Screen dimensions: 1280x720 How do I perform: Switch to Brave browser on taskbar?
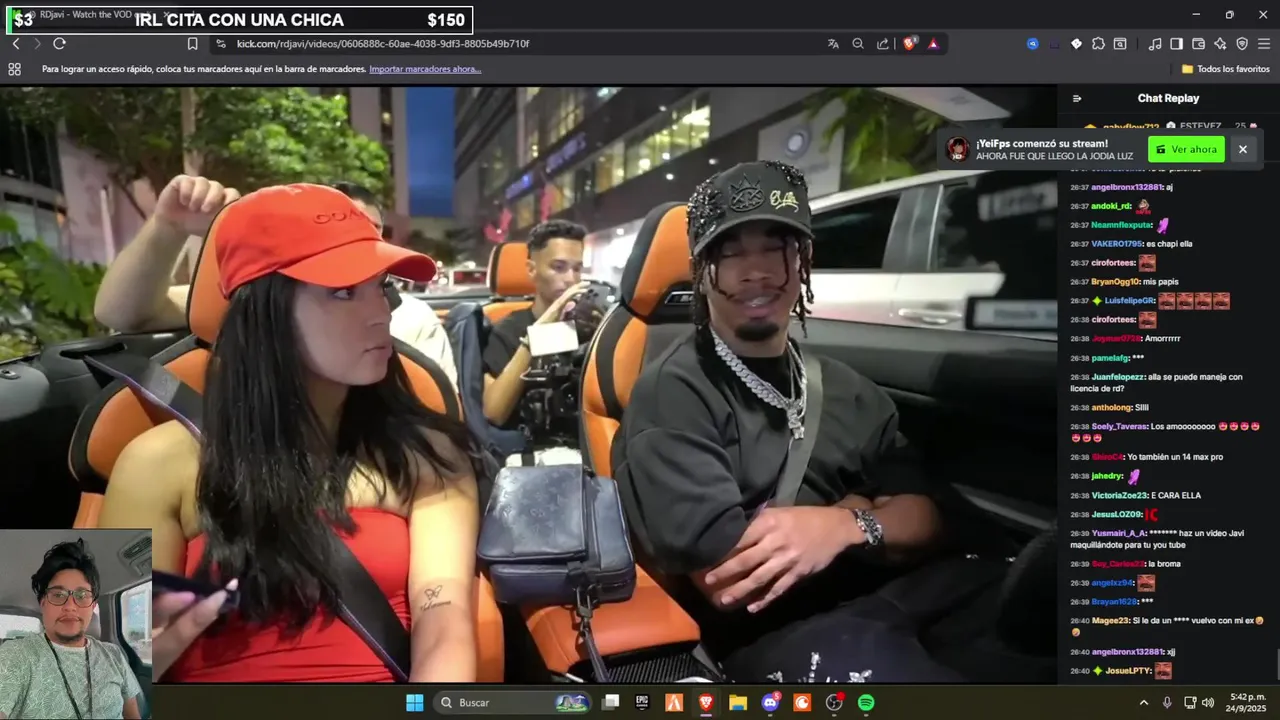pos(706,703)
